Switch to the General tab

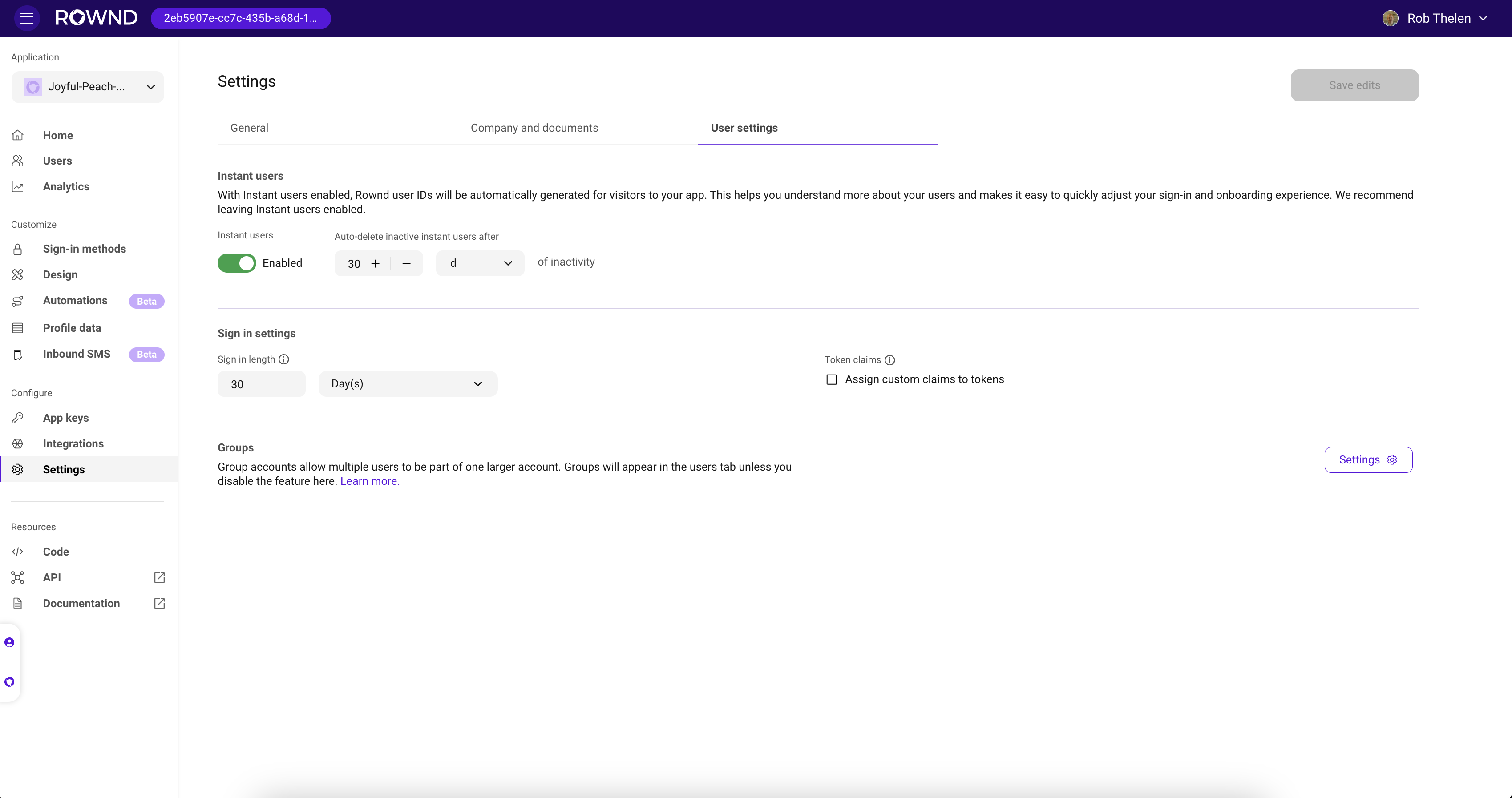(249, 128)
